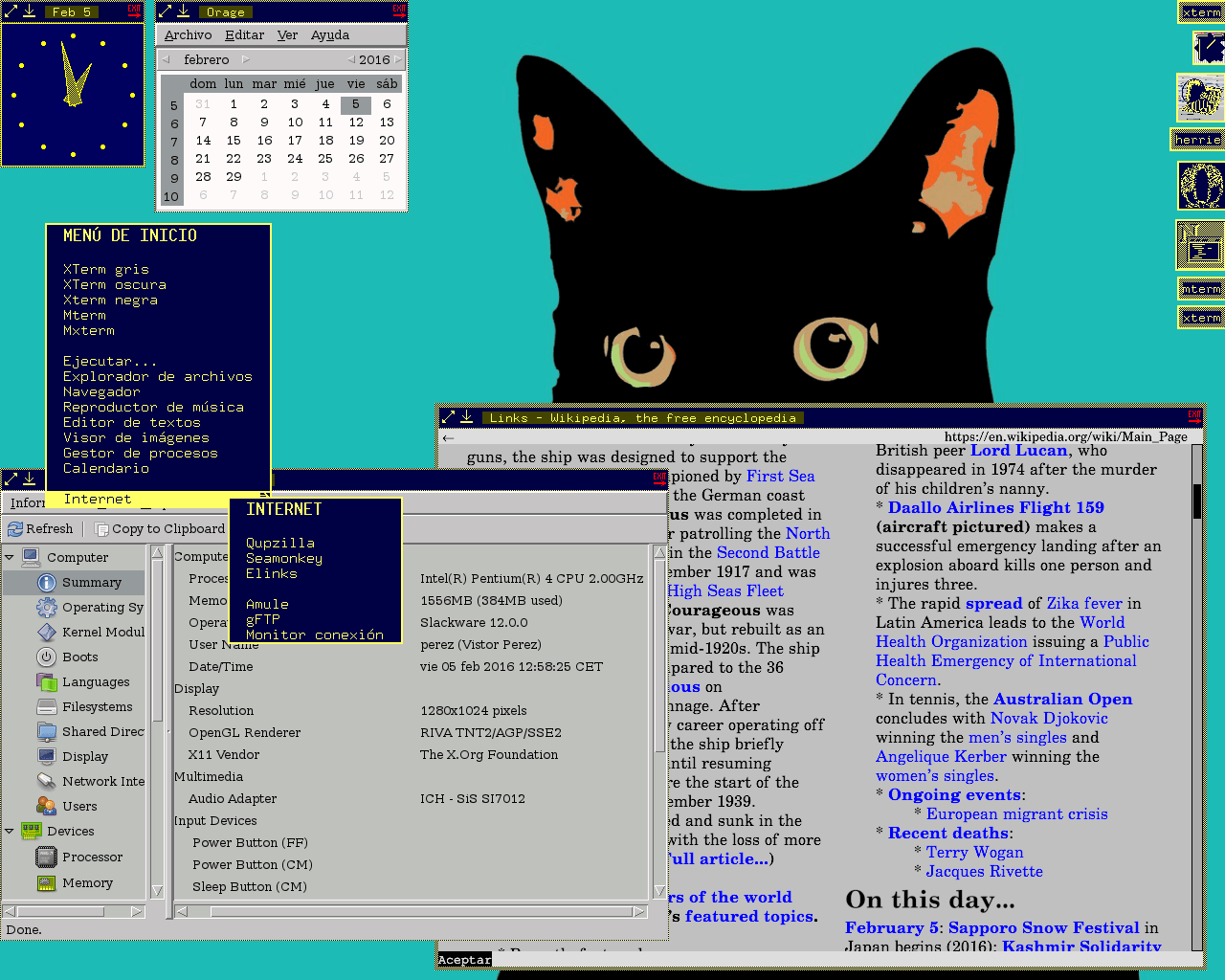Screen dimensions: 1225x980
Task: Open Languages icon in sidebar
Action: (47, 681)
